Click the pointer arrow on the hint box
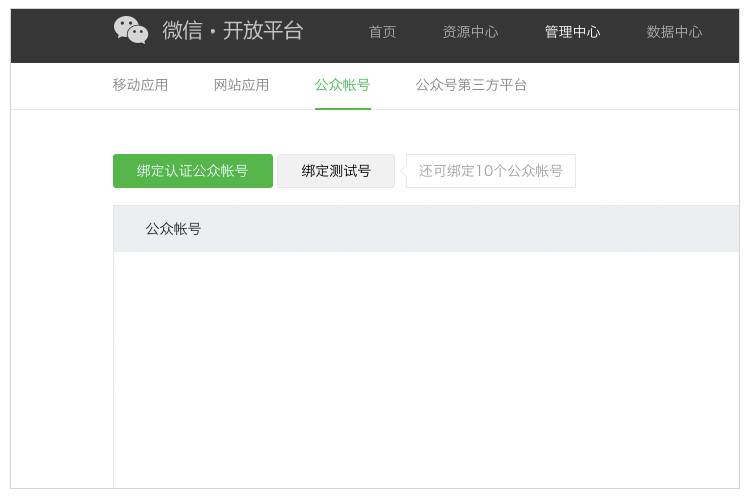This screenshot has height=497, width=750. click(403, 171)
